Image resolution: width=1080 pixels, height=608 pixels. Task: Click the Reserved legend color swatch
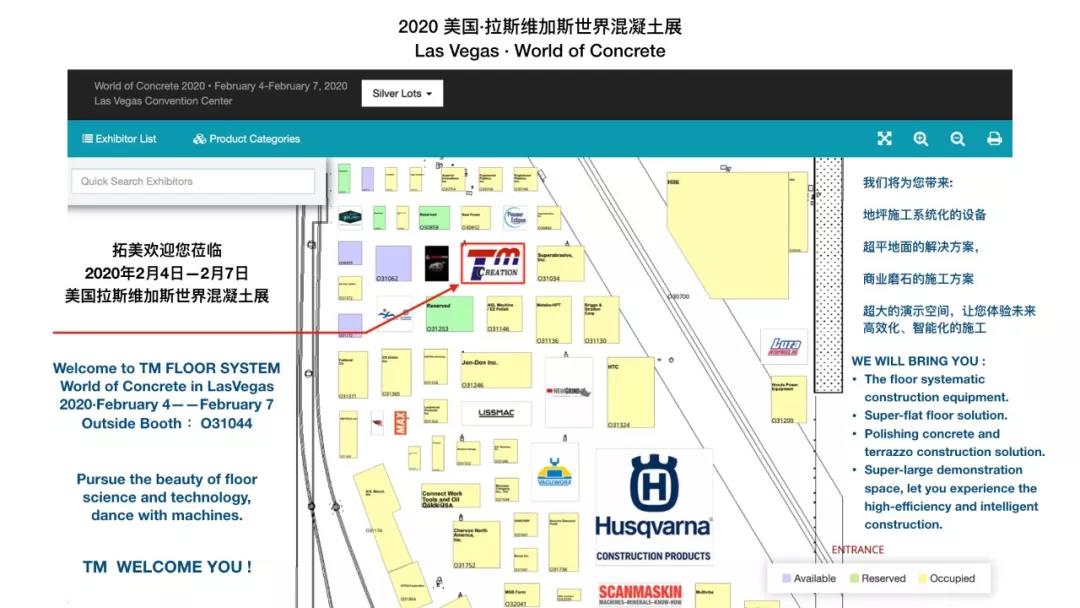click(x=853, y=578)
